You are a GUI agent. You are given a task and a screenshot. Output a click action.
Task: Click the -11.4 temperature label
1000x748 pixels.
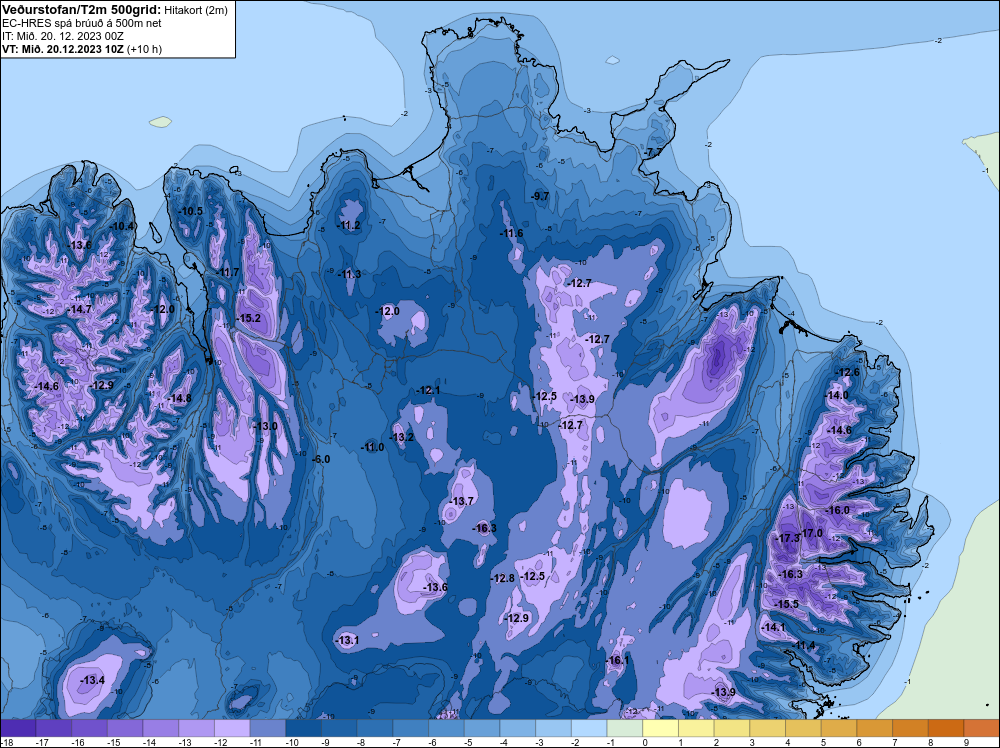[804, 645]
